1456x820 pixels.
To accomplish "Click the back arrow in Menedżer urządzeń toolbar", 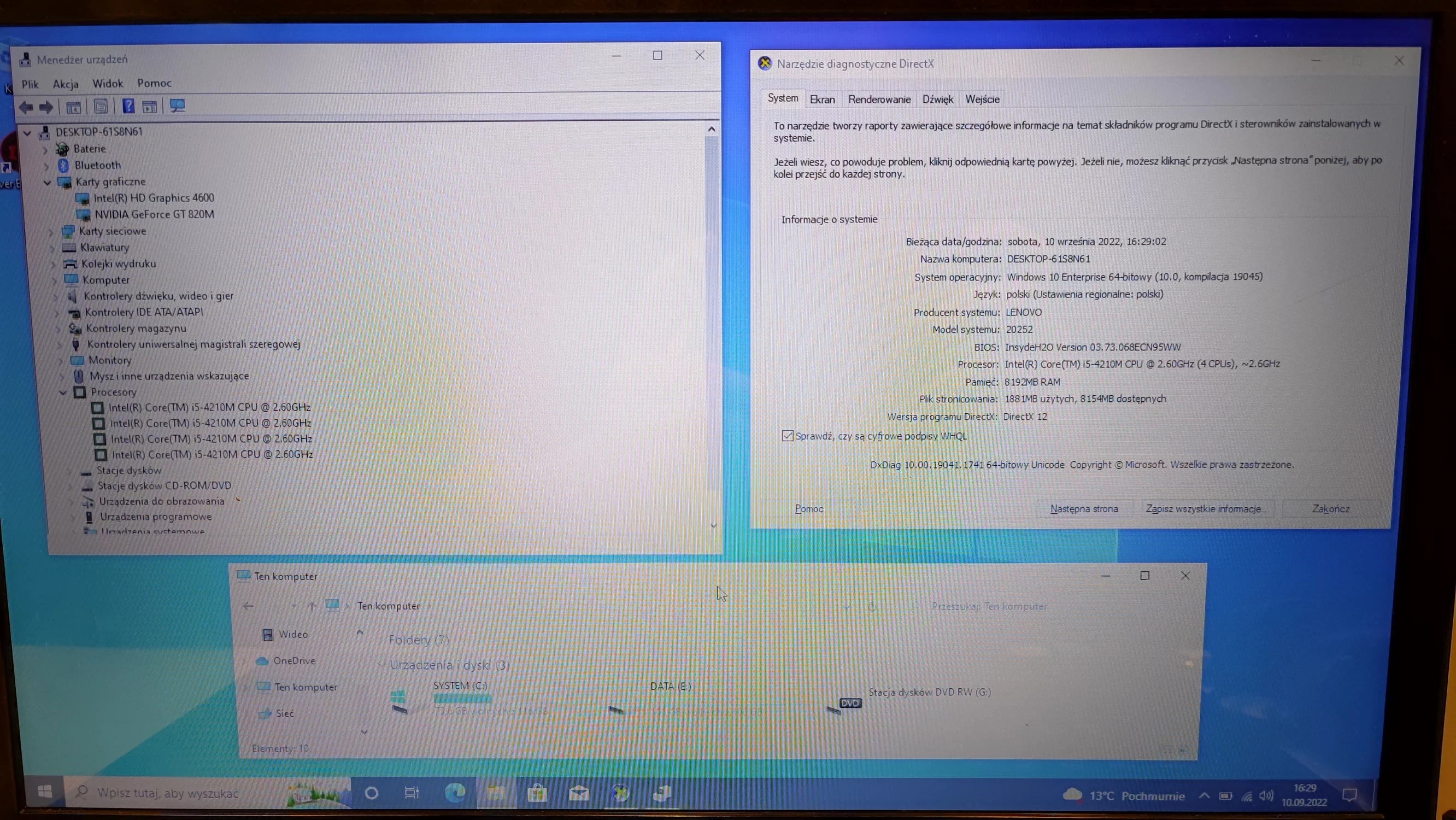I will pyautogui.click(x=26, y=106).
